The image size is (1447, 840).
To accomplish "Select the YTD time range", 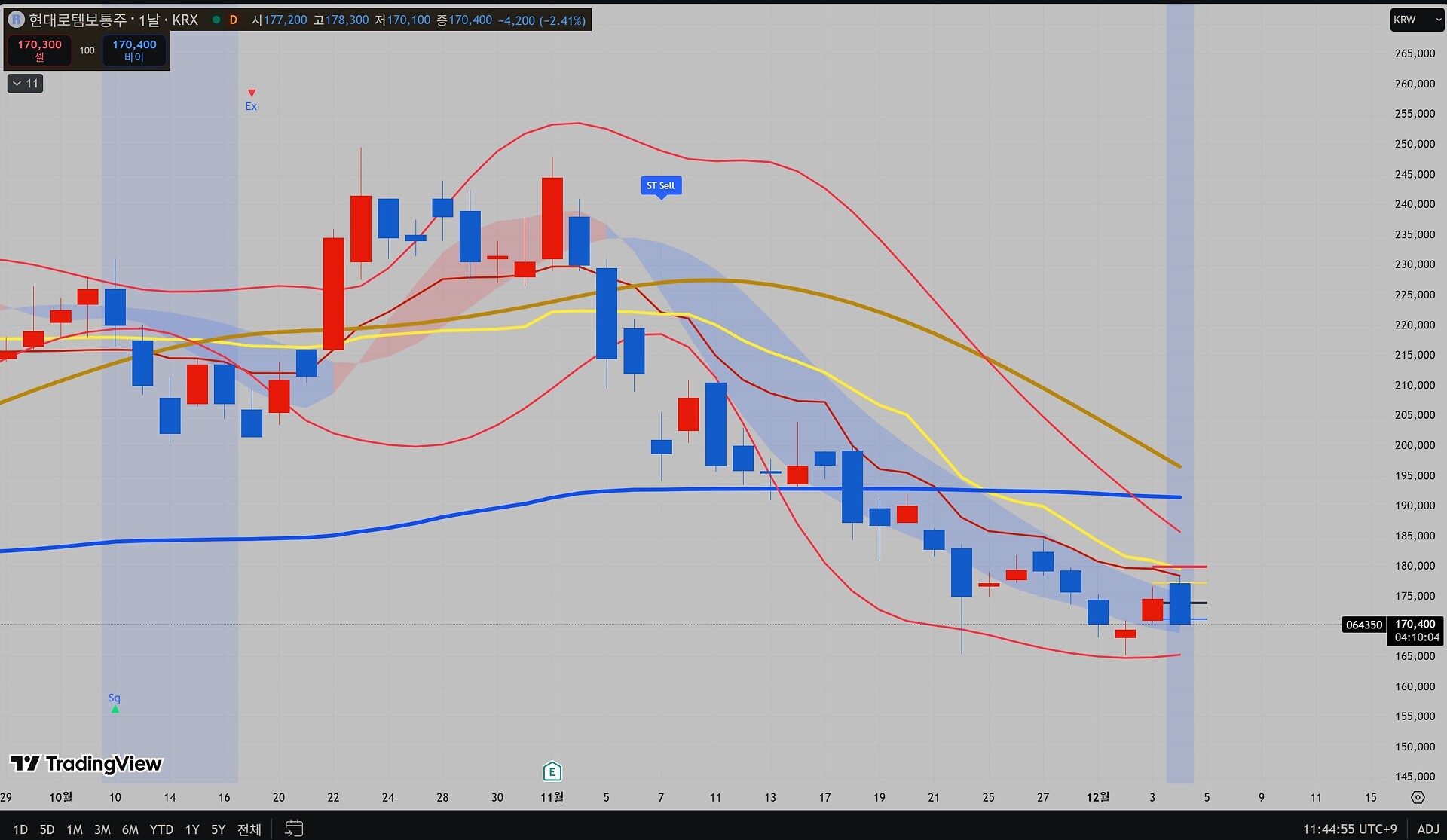I will coord(161,829).
